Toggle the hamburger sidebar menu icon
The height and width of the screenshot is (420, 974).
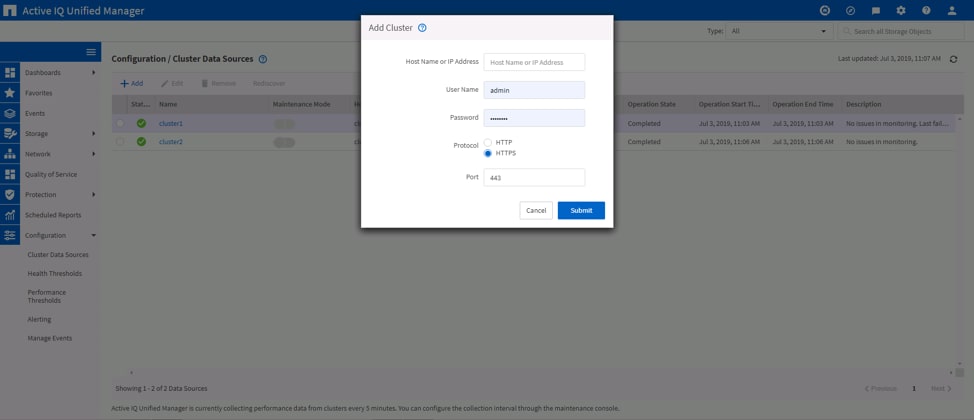point(91,52)
